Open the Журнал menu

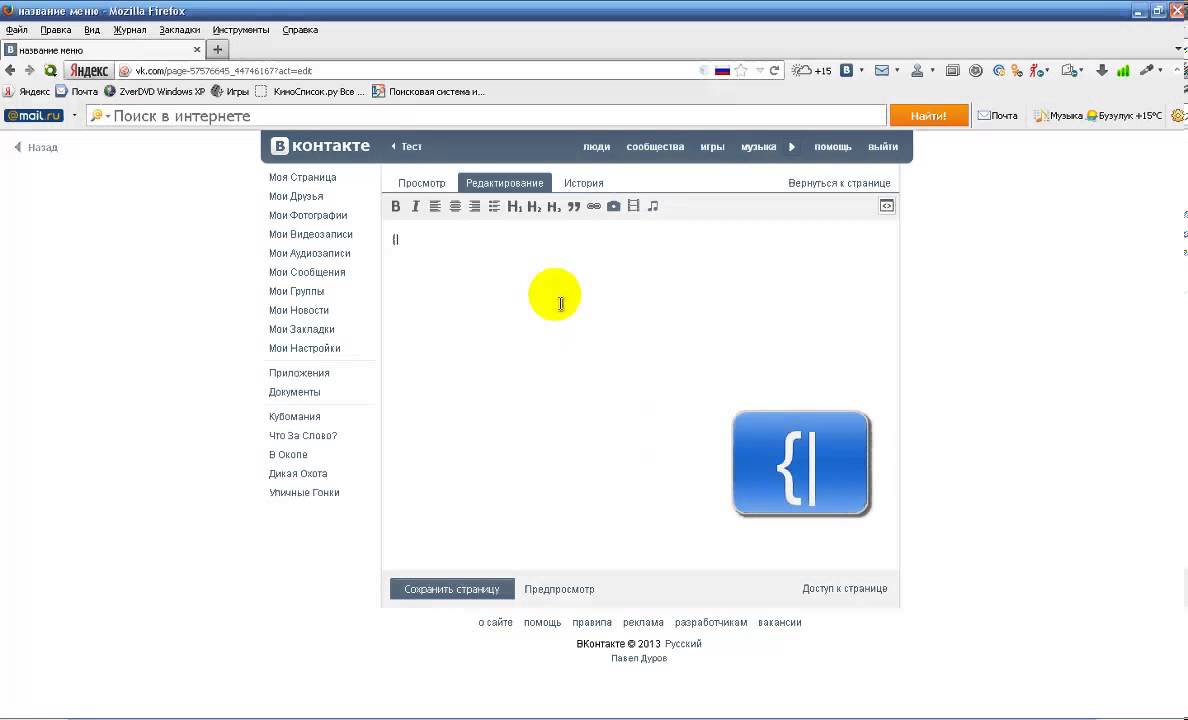[x=130, y=30]
